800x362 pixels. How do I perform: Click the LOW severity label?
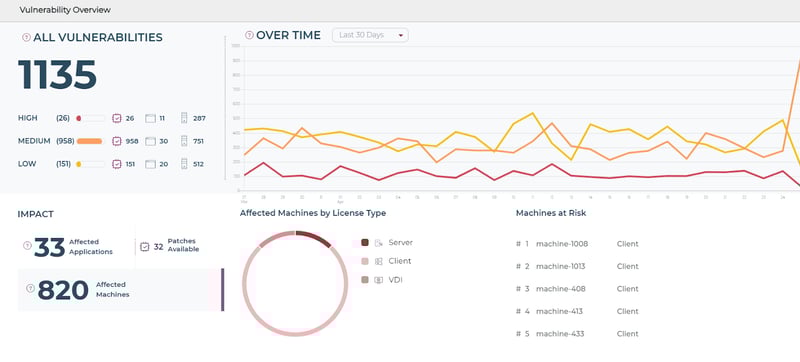(26, 164)
